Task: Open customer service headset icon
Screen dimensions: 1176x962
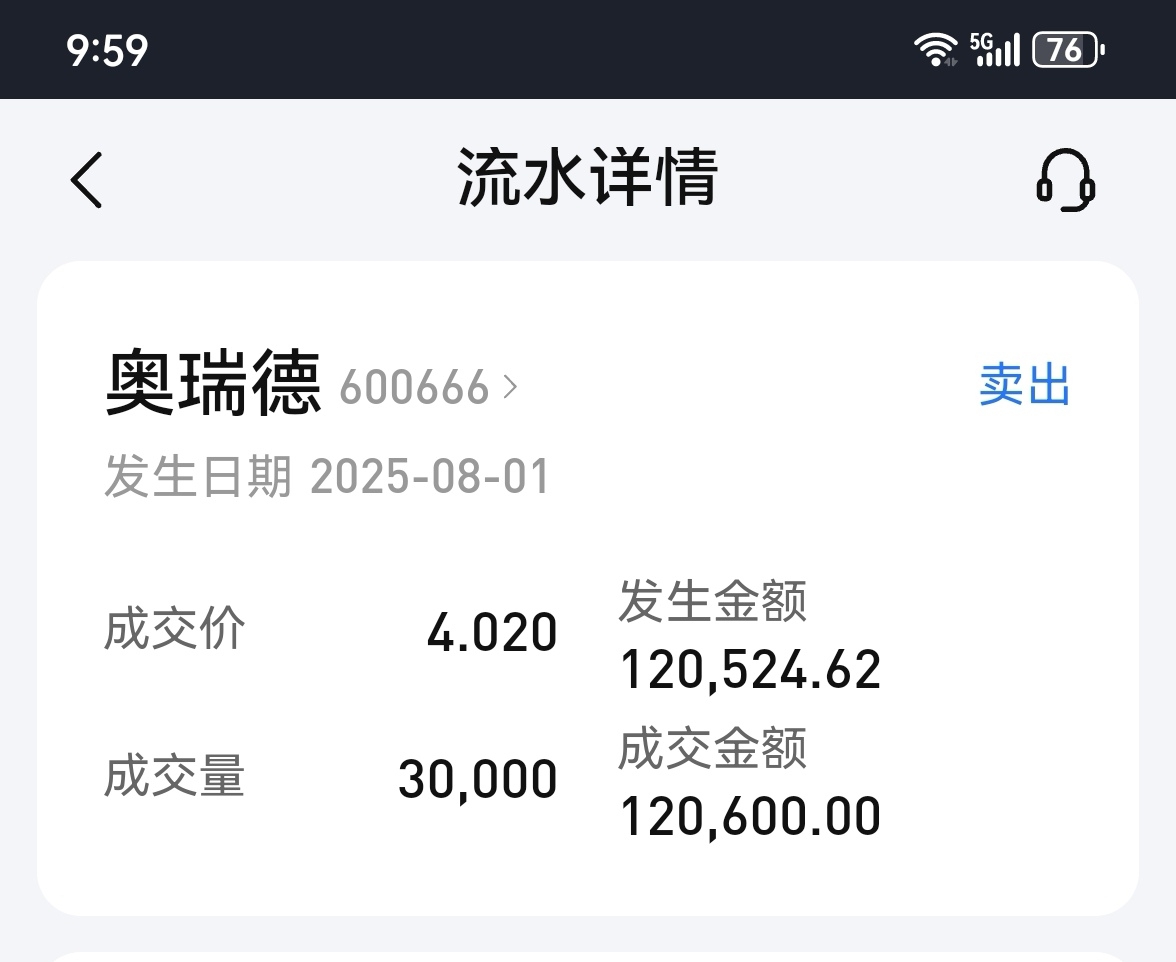Action: [x=1066, y=180]
